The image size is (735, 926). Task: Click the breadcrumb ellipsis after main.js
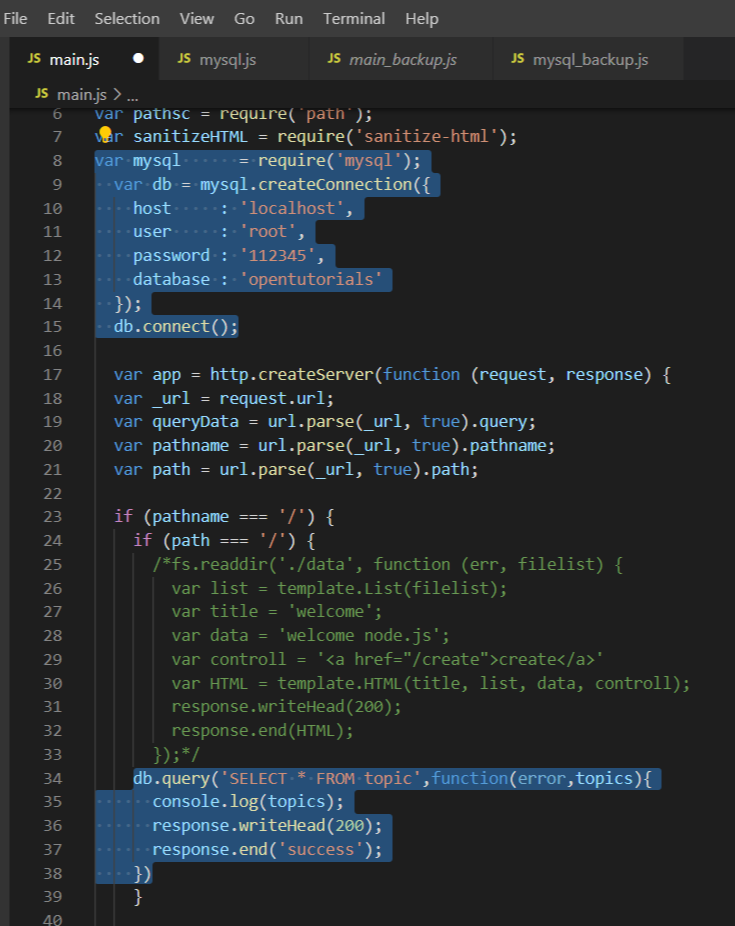pos(132,95)
